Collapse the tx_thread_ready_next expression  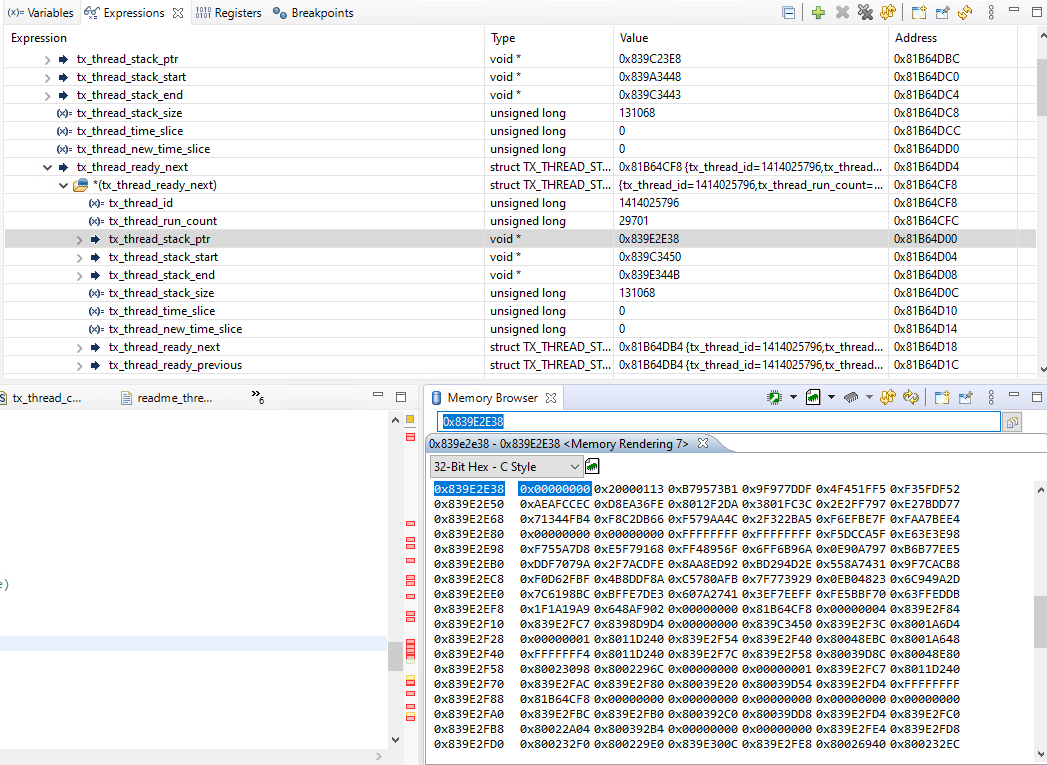[x=47, y=166]
